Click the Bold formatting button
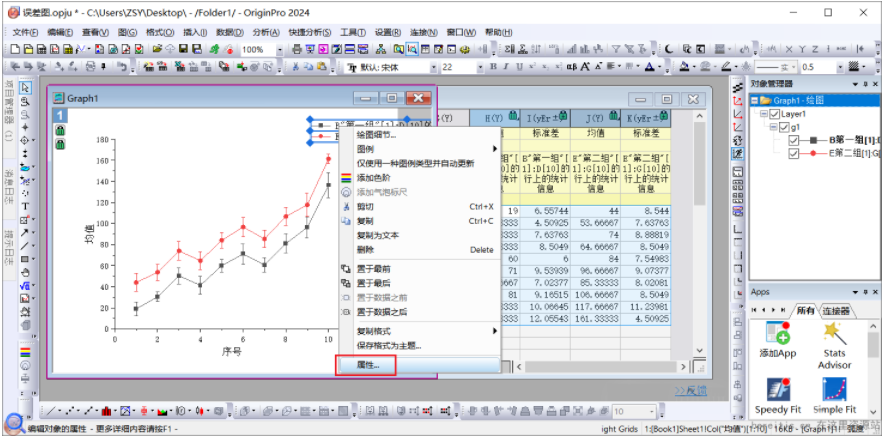 click(493, 67)
